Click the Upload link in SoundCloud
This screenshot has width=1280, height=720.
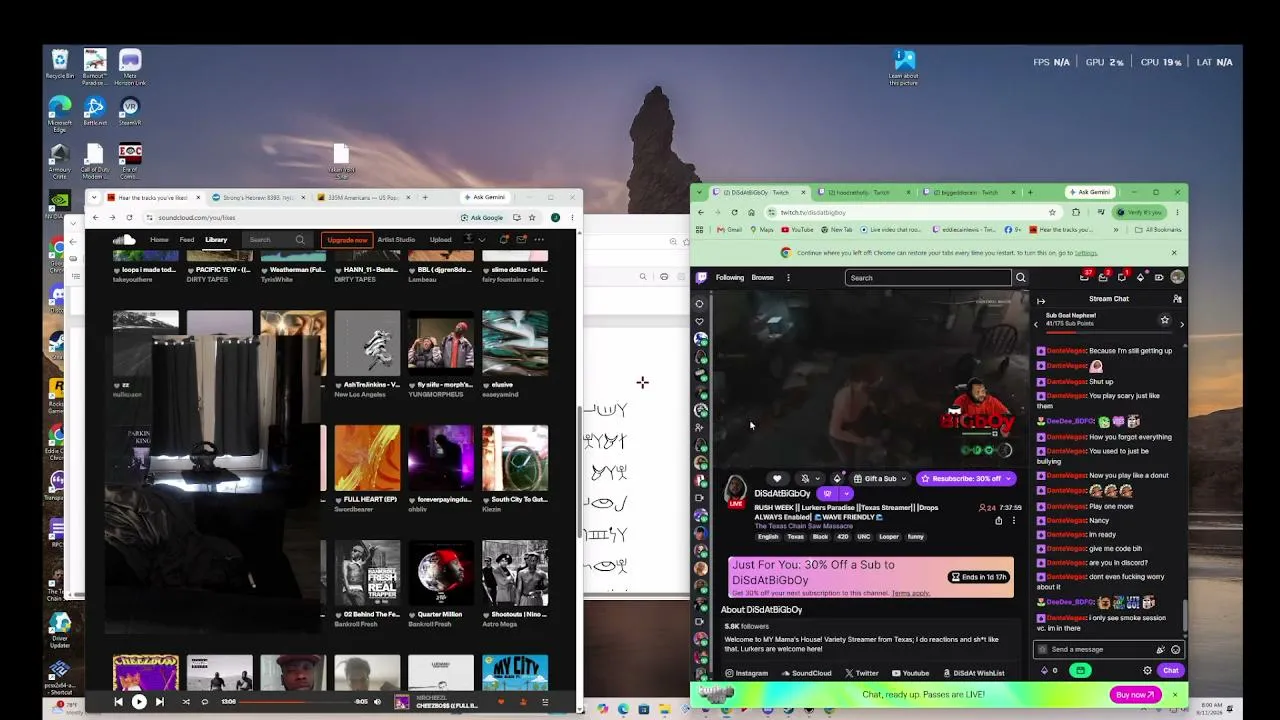click(440, 240)
